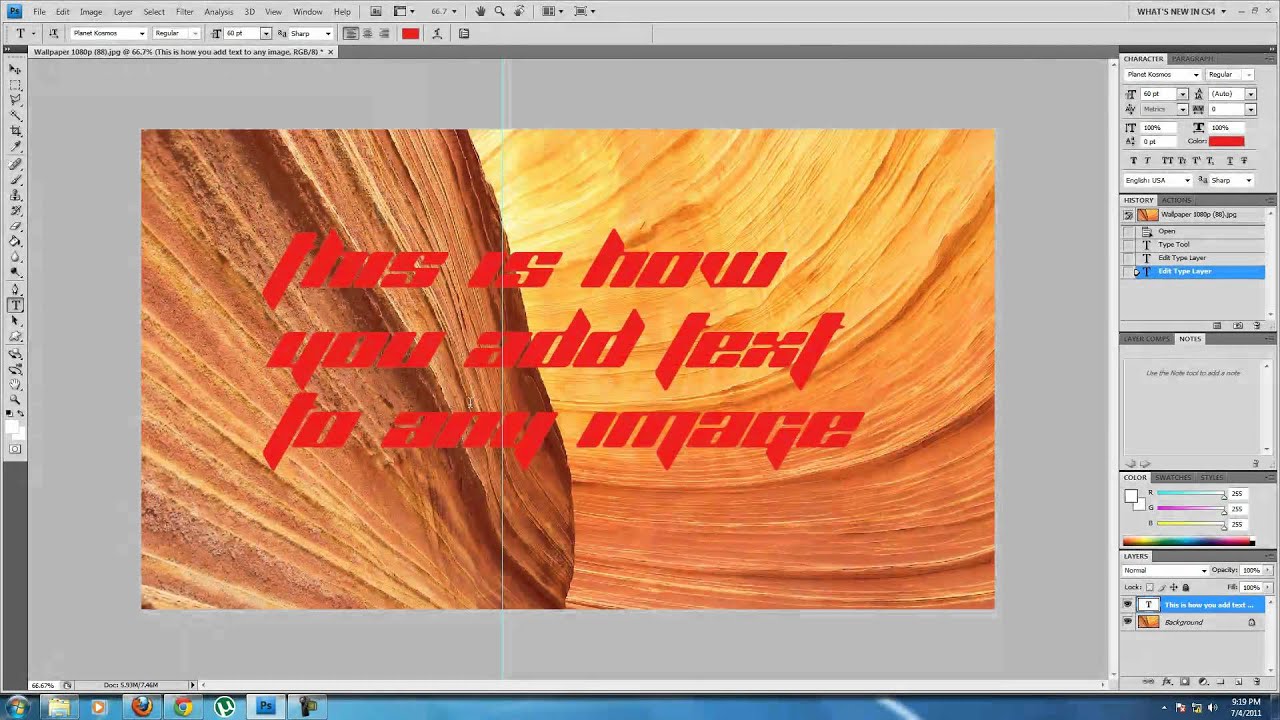Set history brush source beside Type Tool state
1280x720 pixels.
(x=1129, y=244)
